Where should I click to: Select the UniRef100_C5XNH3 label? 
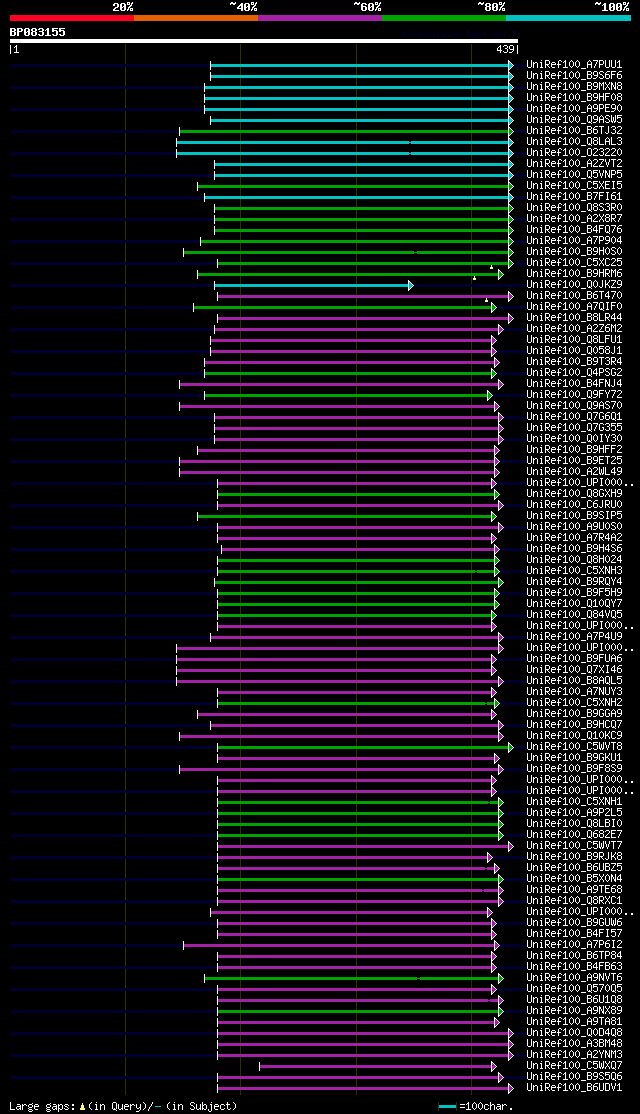tap(575, 571)
